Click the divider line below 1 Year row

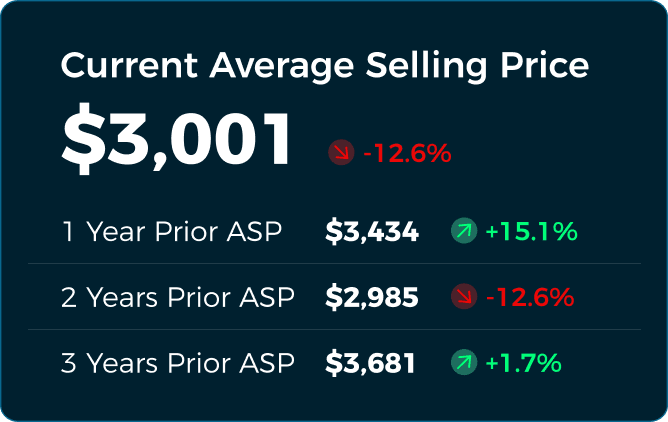tap(334, 264)
